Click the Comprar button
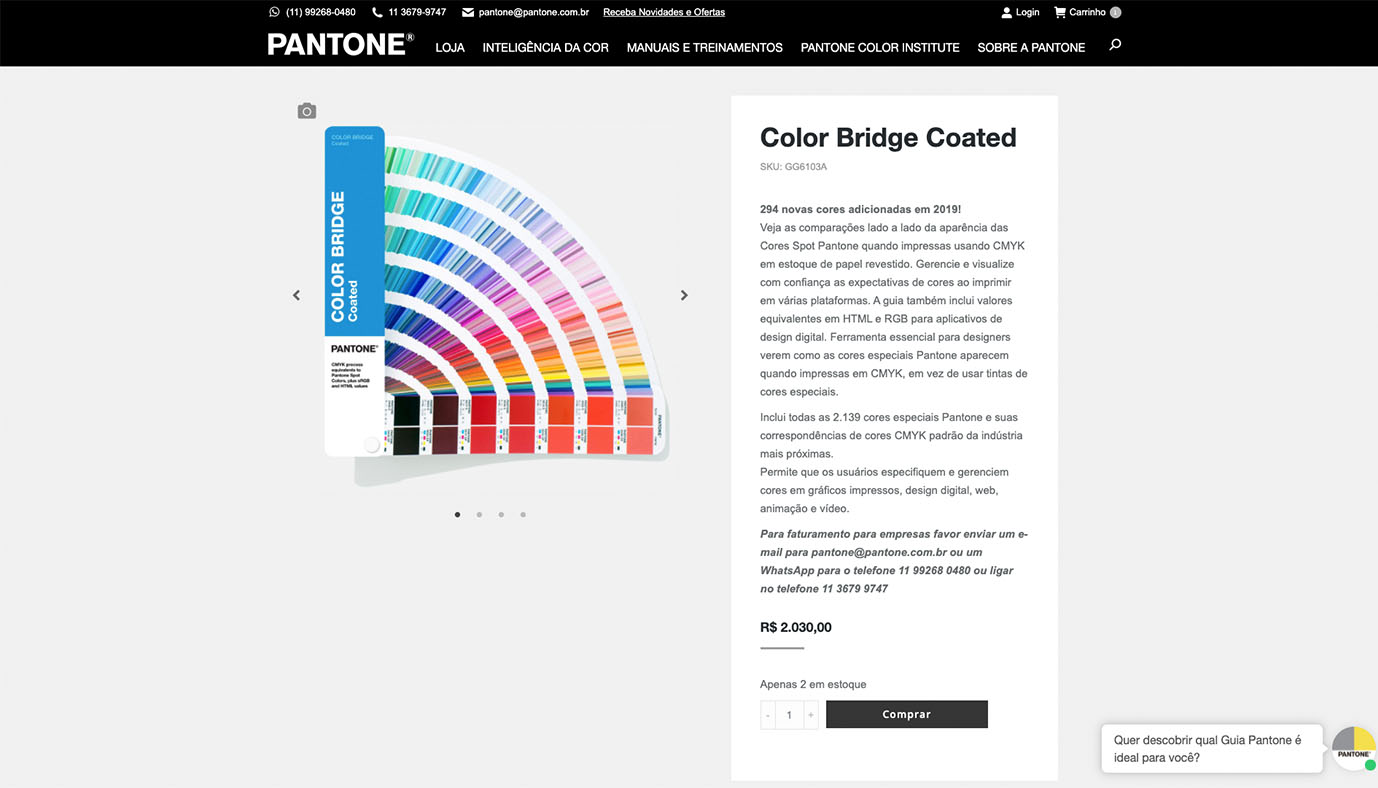 (x=907, y=714)
